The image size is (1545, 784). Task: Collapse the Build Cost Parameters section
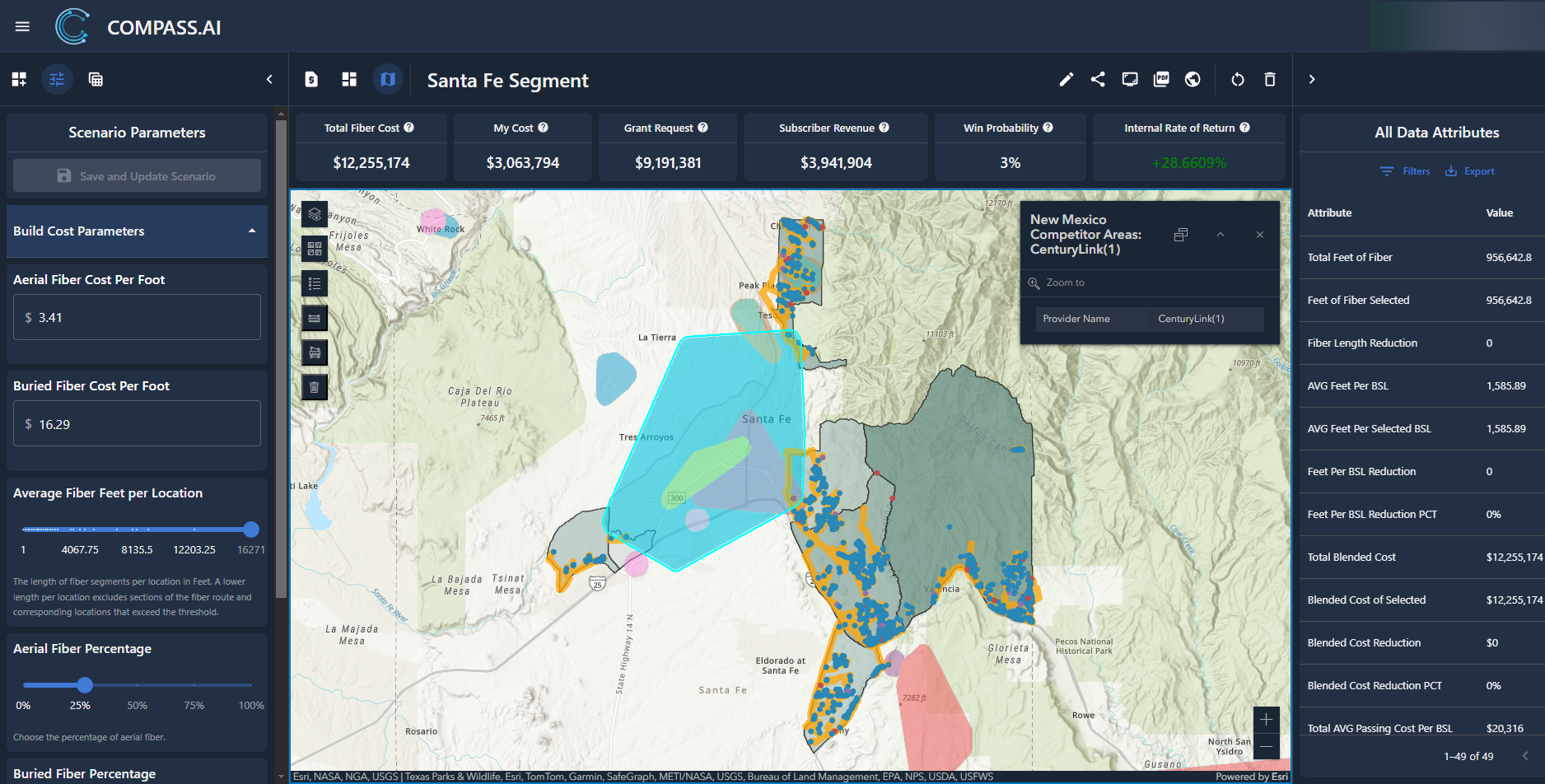click(252, 231)
